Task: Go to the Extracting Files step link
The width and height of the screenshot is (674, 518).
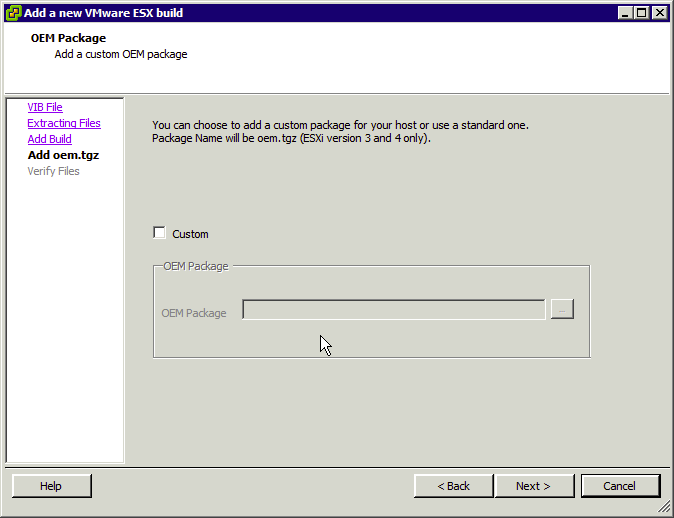Action: click(x=64, y=123)
